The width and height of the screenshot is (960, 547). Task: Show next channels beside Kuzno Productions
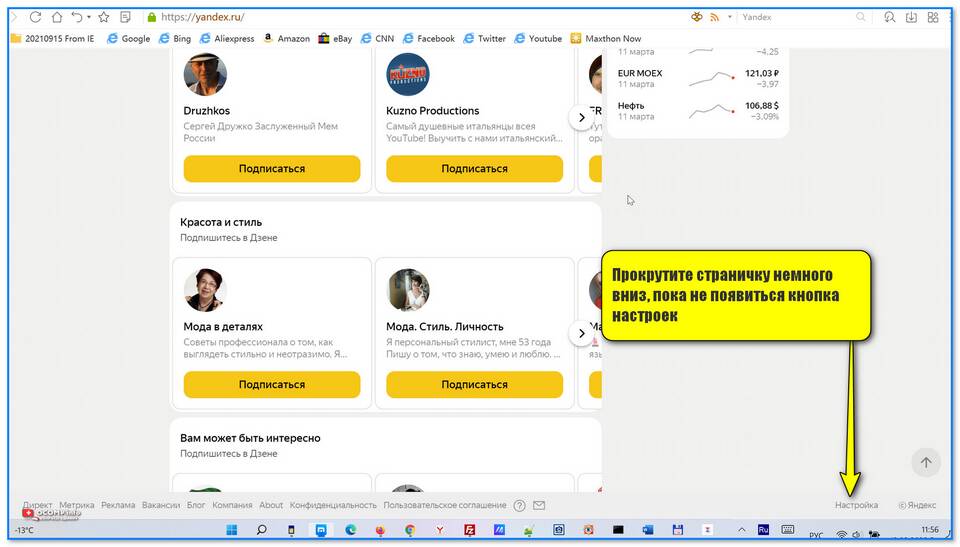coord(582,118)
